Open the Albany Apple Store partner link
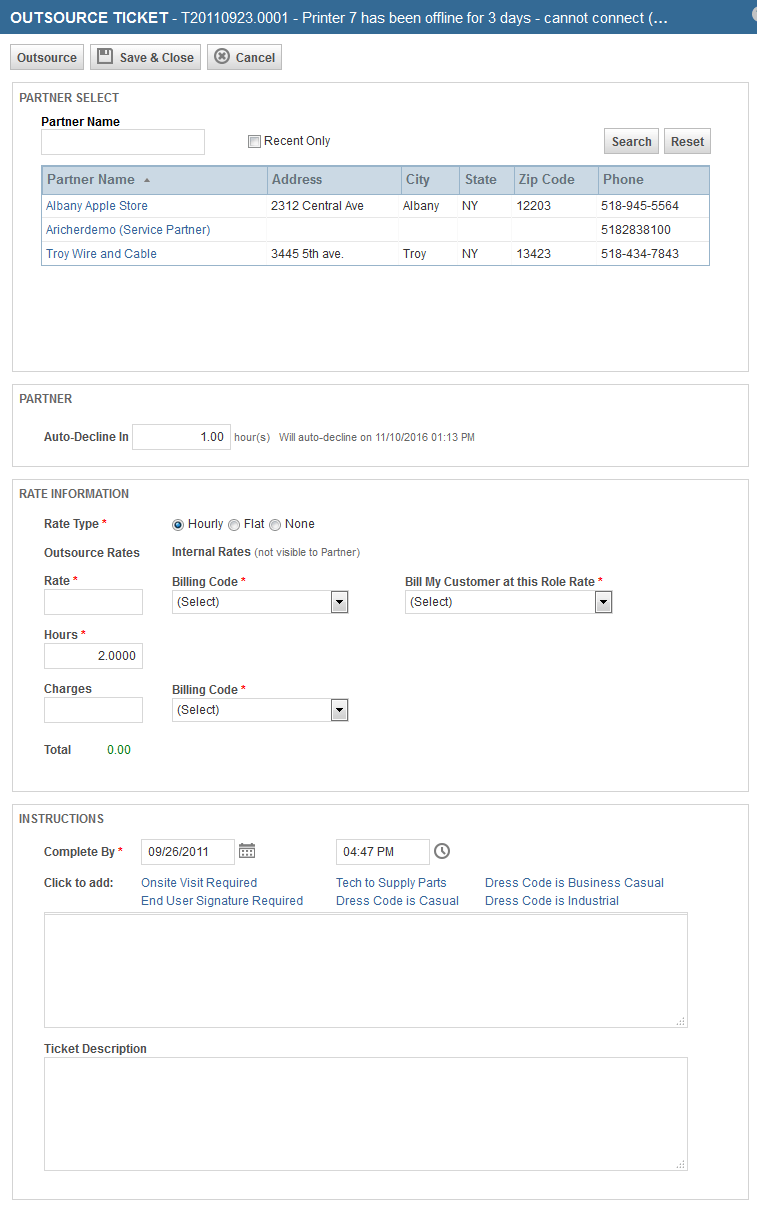The image size is (757, 1205). pyautogui.click(x=96, y=205)
